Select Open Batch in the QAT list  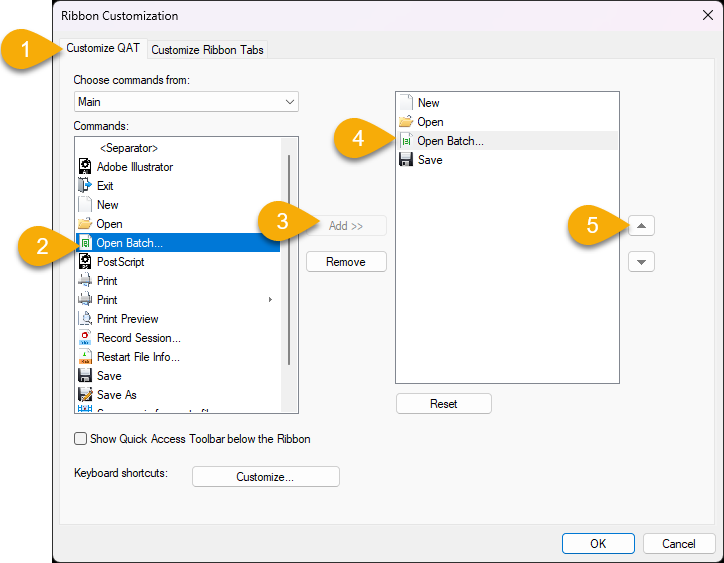(x=450, y=141)
